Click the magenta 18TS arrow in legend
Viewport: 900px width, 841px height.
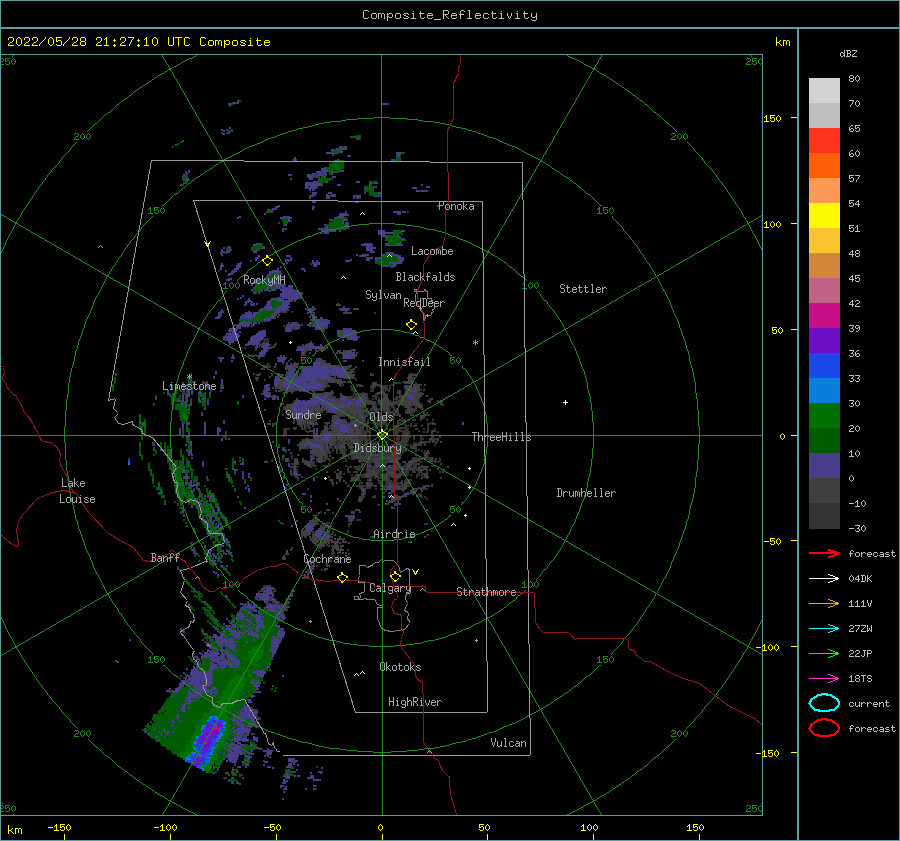[824, 678]
